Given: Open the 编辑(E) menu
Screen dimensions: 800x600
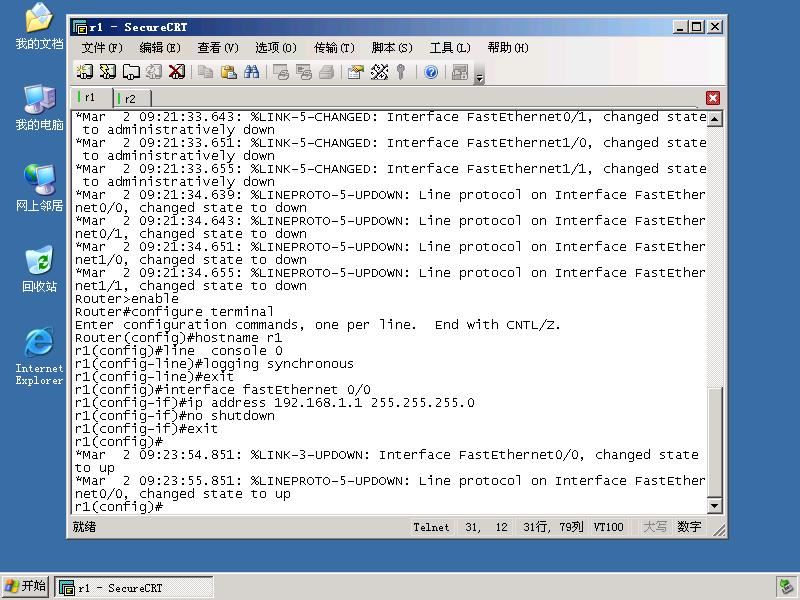Looking at the screenshot, I should pyautogui.click(x=160, y=48).
